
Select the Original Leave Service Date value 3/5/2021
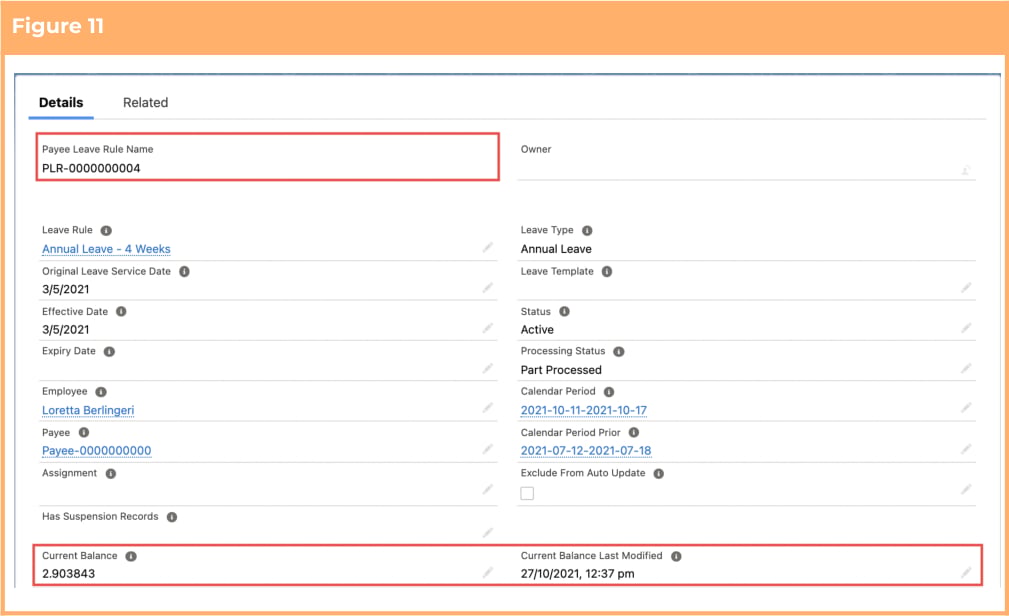point(66,290)
